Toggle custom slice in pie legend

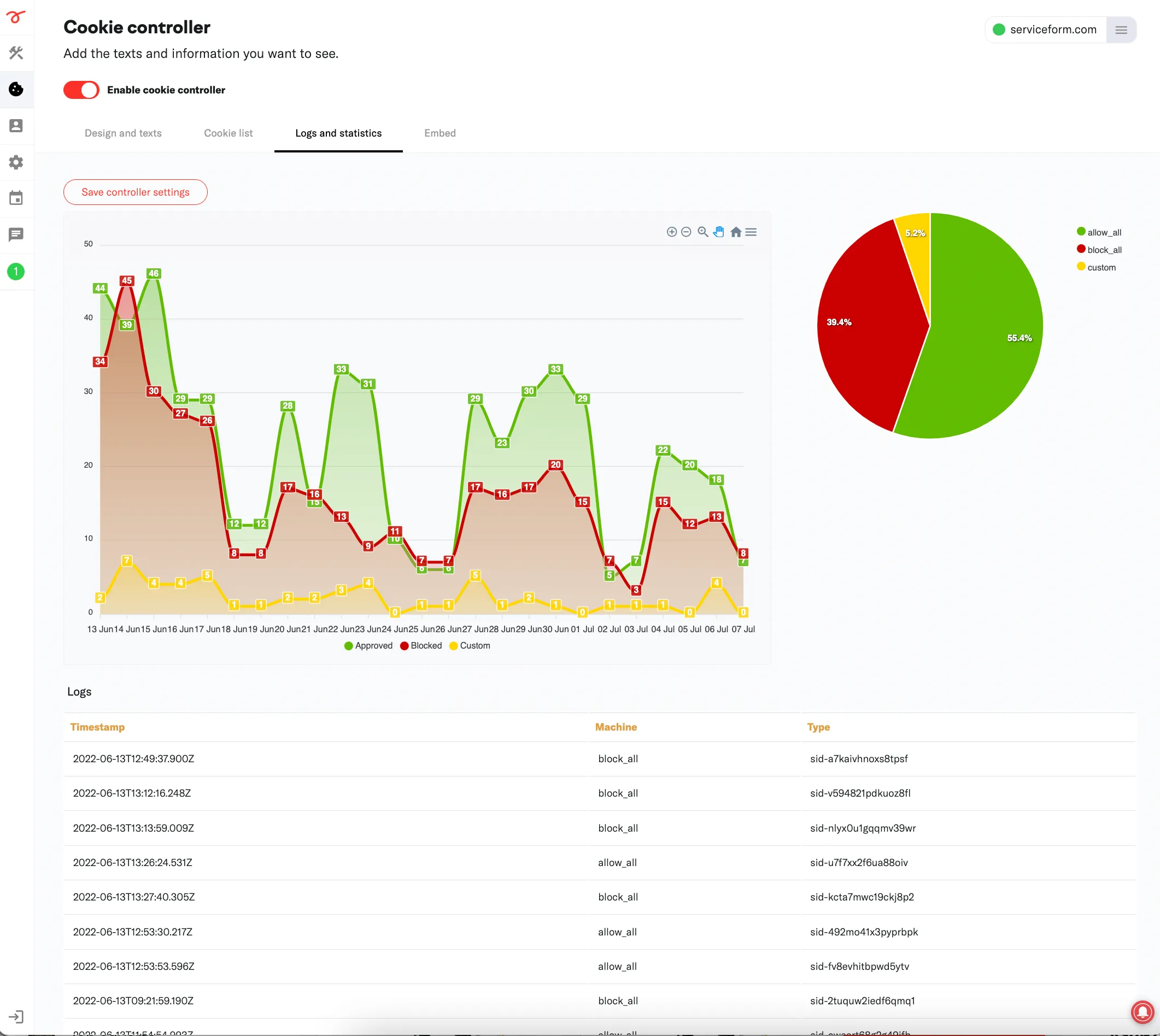tap(1095, 267)
